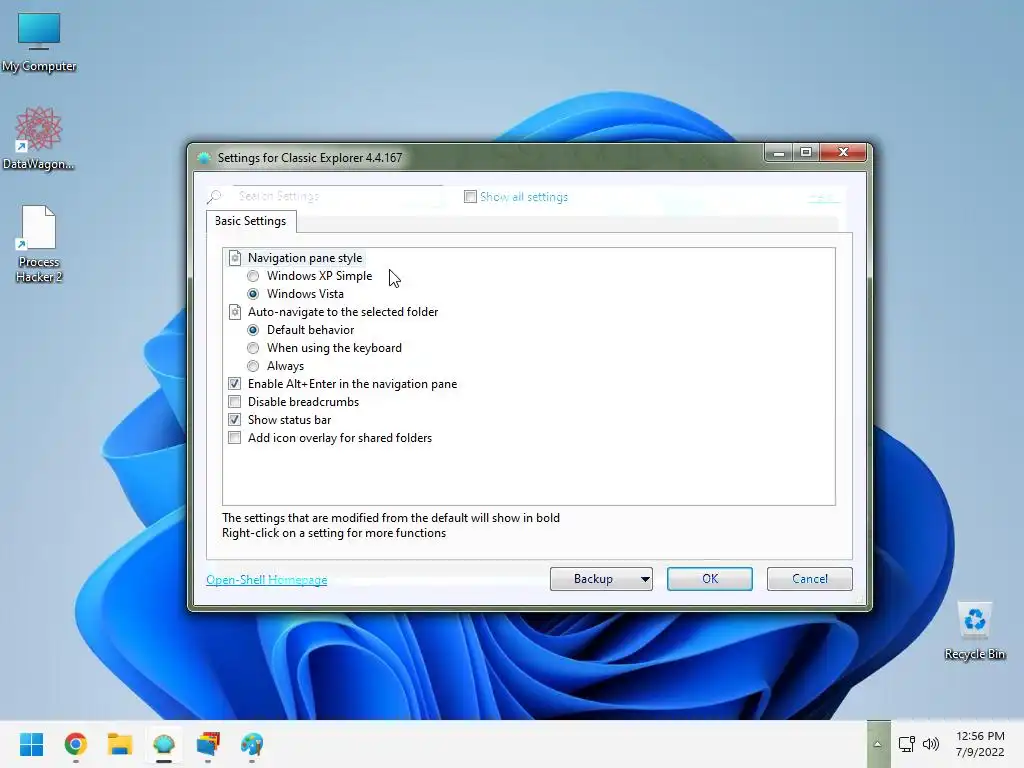This screenshot has height=768, width=1024.
Task: Open the Recycle Bin icon
Action: point(974,630)
